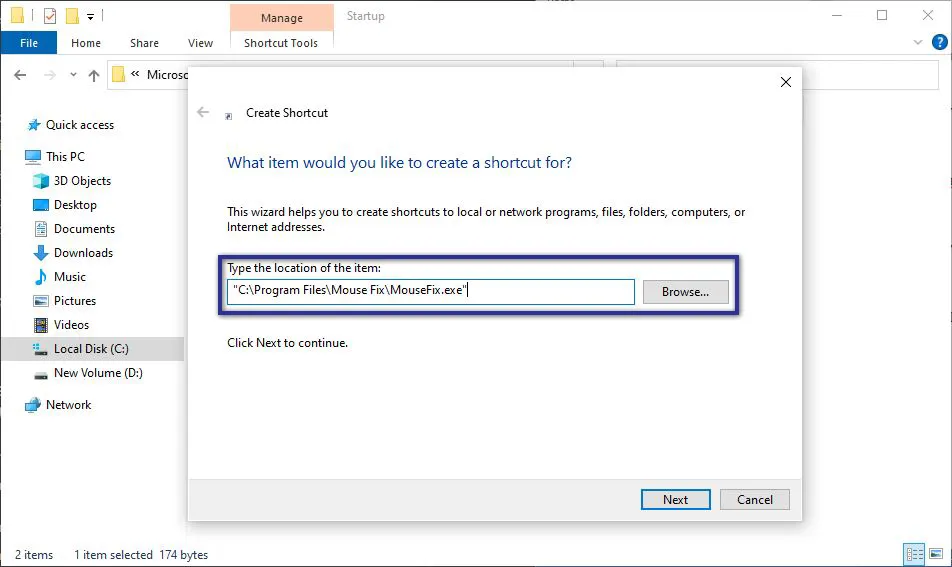The width and height of the screenshot is (952, 567).
Task: Click the 3D Objects cube icon
Action: coord(41,181)
